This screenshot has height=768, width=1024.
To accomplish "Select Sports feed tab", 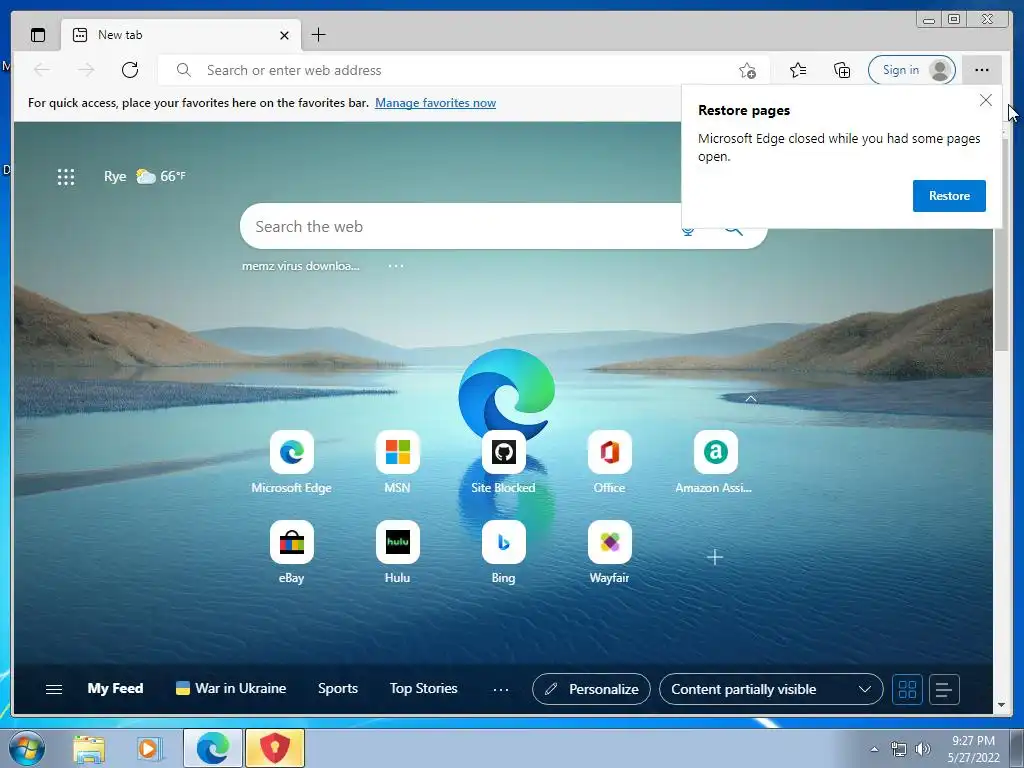I will click(x=338, y=688).
